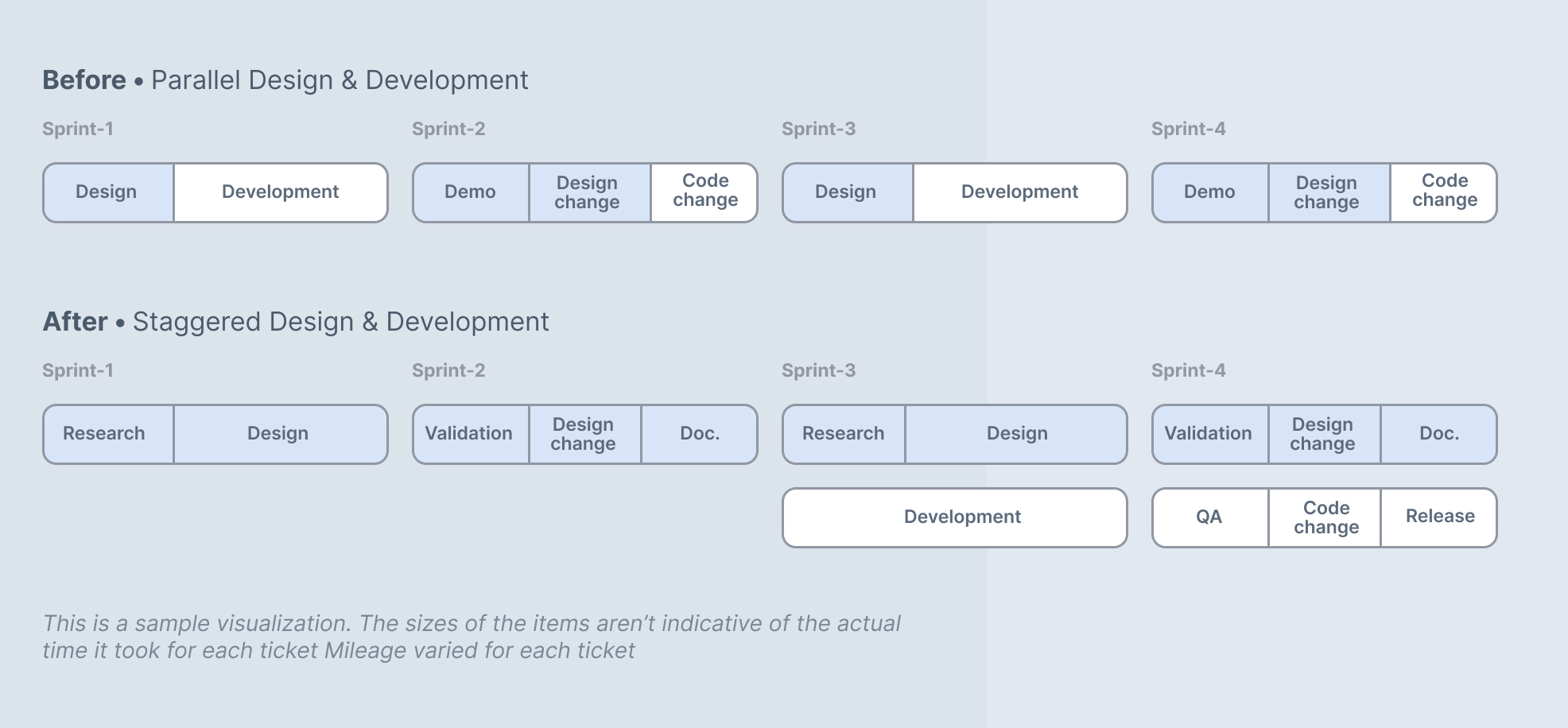Click the Demo block in Before Sprint-2
This screenshot has height=728, width=1568.
tap(471, 192)
